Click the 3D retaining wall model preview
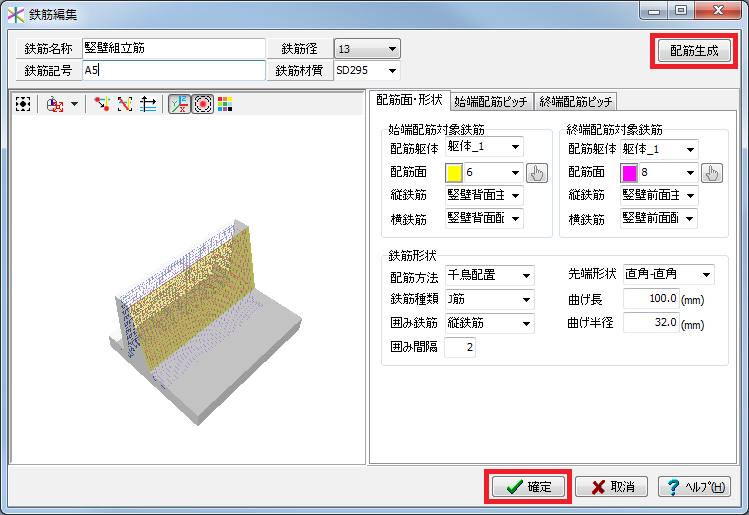Image resolution: width=749 pixels, height=515 pixels. coord(204,322)
